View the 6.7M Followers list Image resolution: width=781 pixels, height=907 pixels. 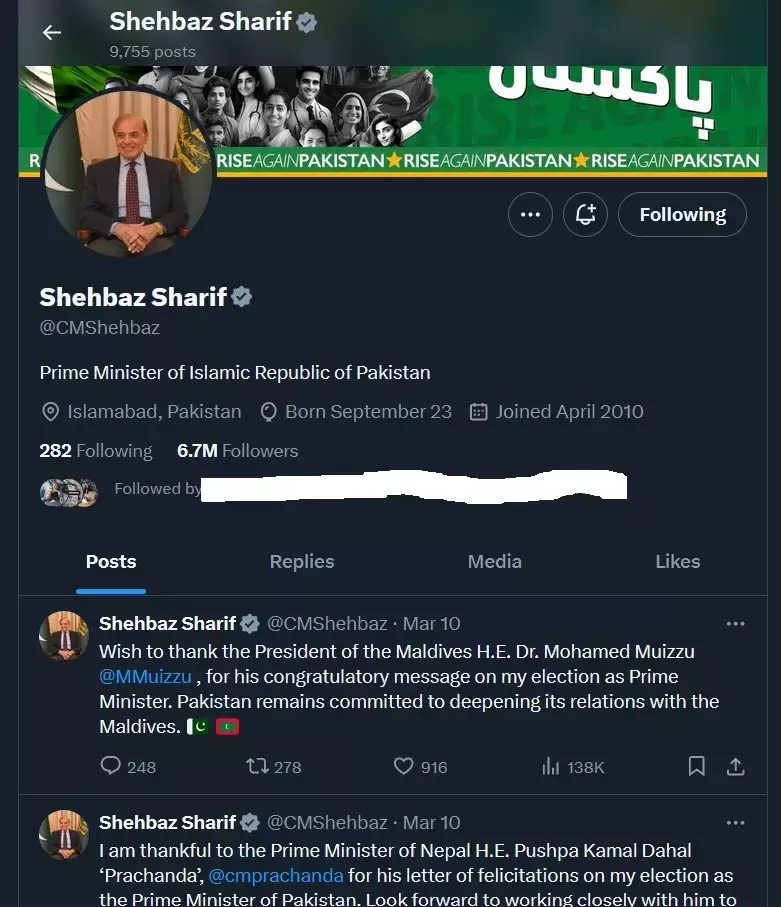click(237, 451)
